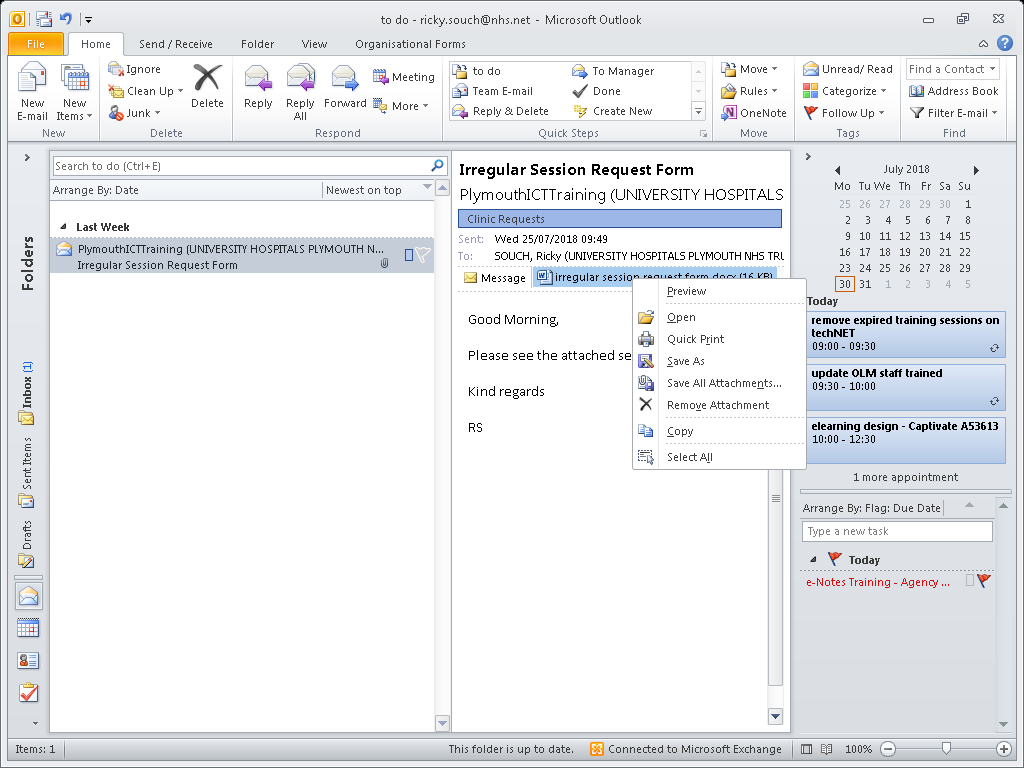Image resolution: width=1024 pixels, height=768 pixels.
Task: Click the Type a new task field
Action: tap(897, 531)
